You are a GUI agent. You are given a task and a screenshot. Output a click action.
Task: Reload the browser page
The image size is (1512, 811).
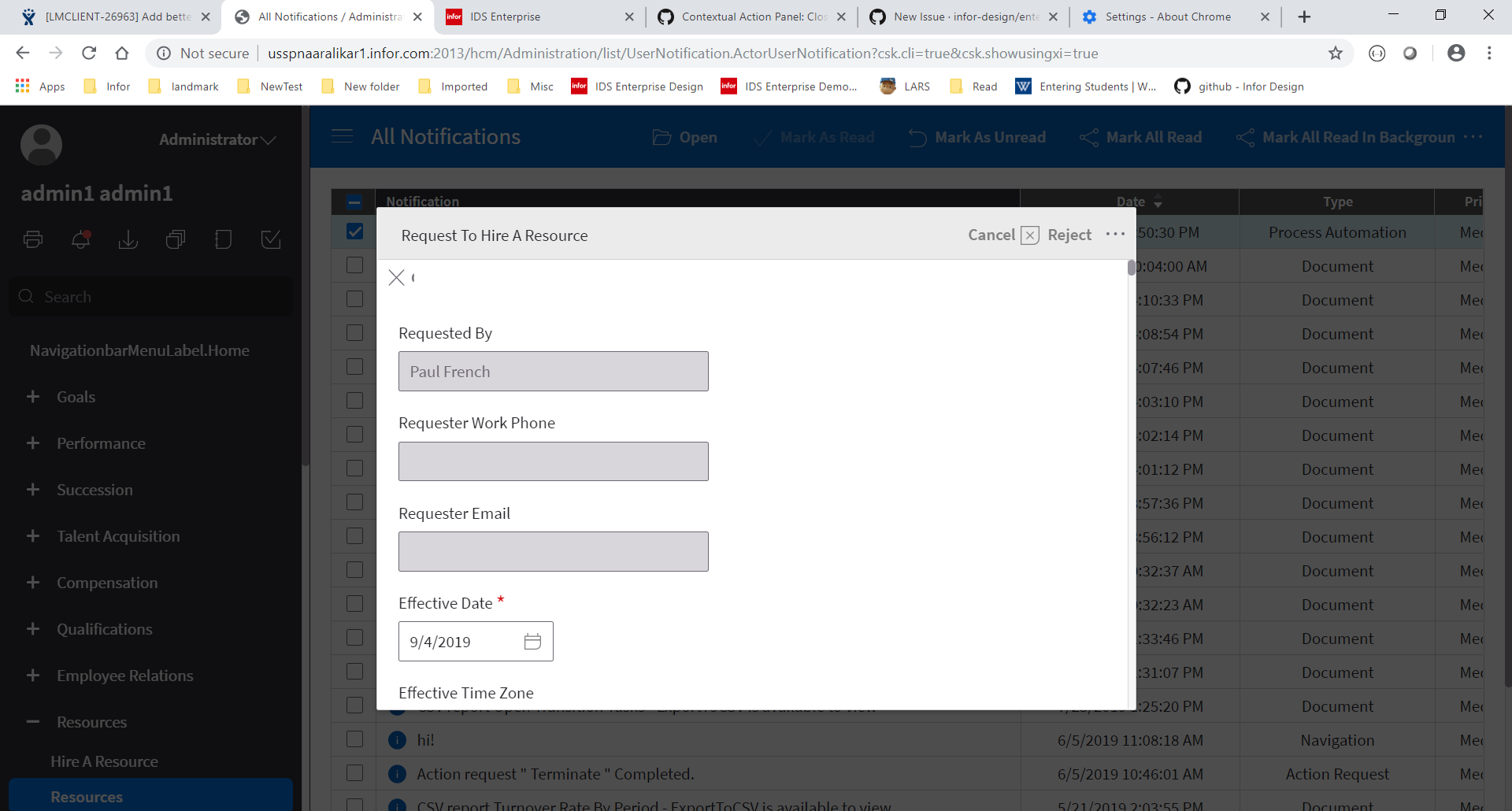[89, 53]
